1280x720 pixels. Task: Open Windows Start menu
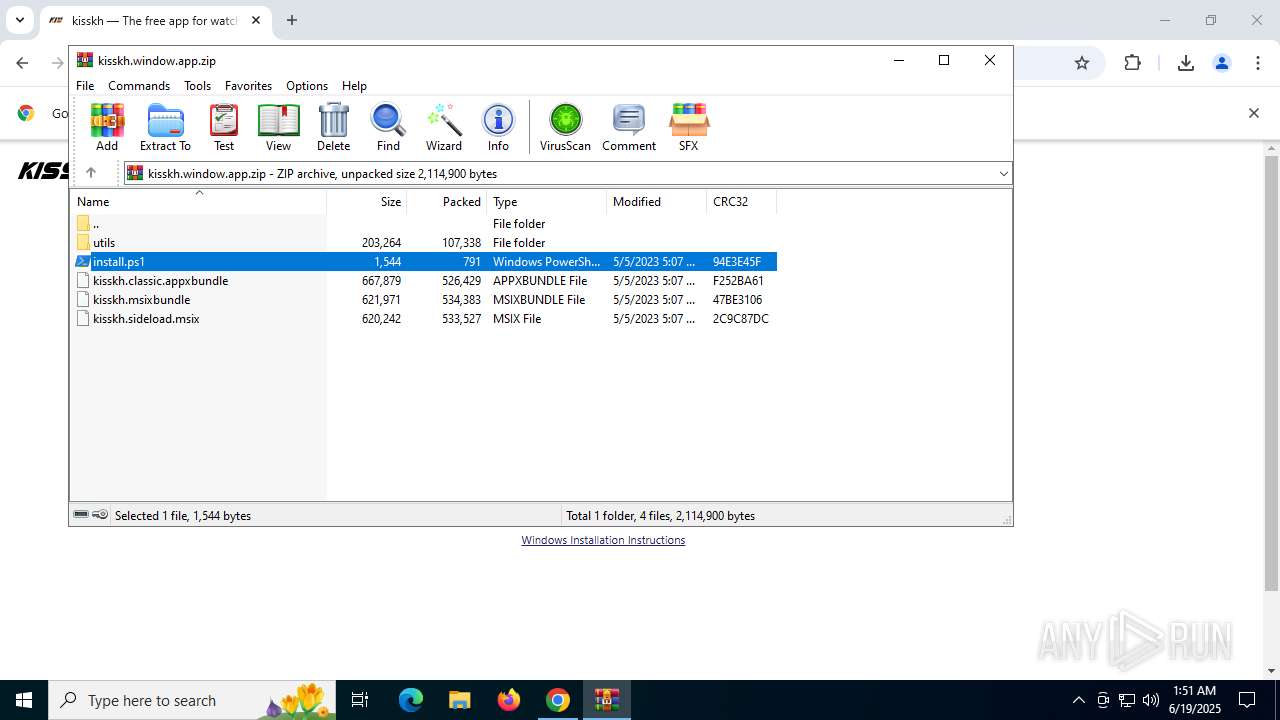[24, 700]
